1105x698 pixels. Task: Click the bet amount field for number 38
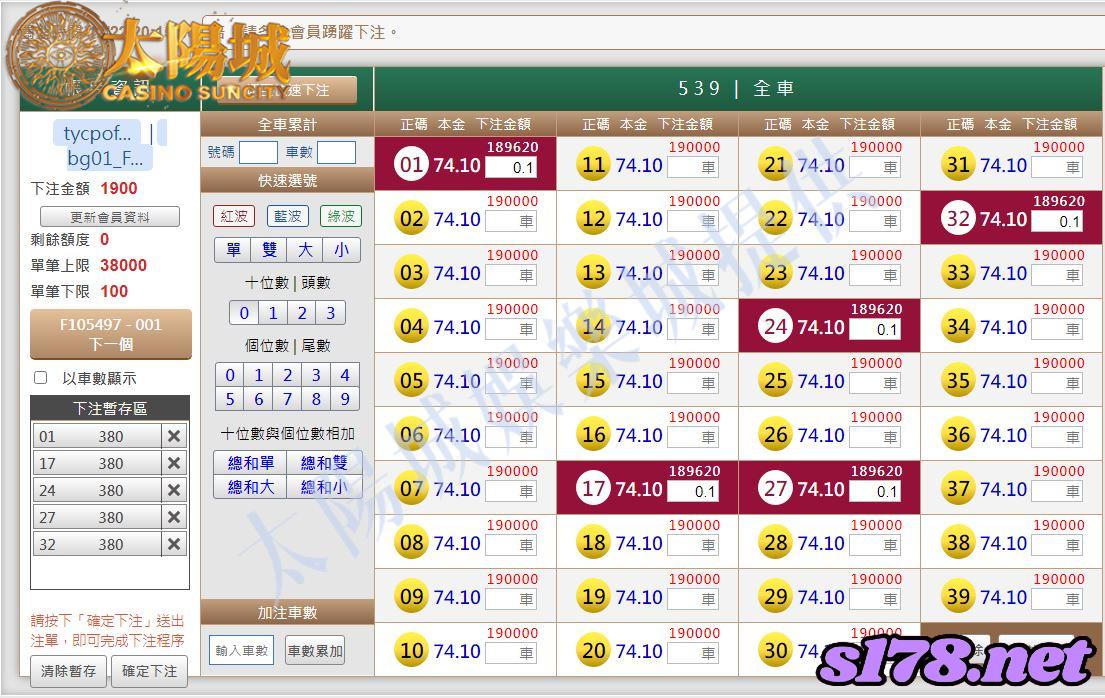pyautogui.click(x=1057, y=546)
